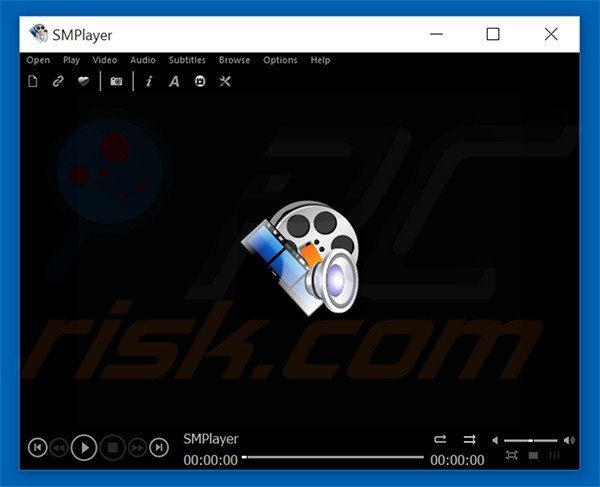This screenshot has height=487, width=600.
Task: Adjust the volume slider
Action: (x=530, y=441)
